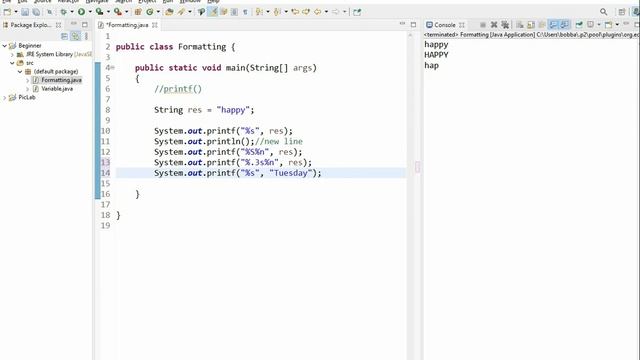Click the Open Perspective icon
640x360 pixels.
622,12
